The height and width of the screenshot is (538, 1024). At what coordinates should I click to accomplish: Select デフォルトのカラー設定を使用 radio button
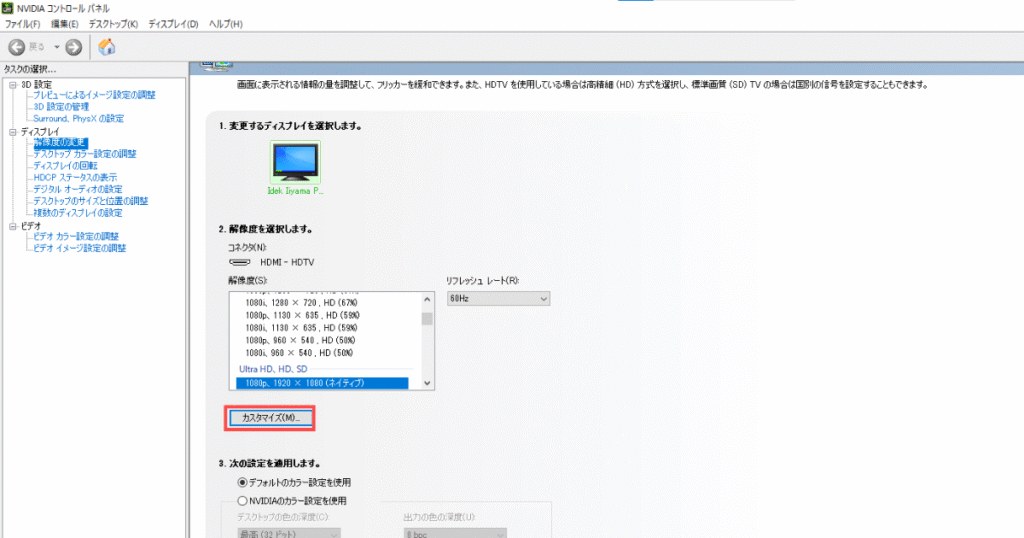click(x=242, y=483)
